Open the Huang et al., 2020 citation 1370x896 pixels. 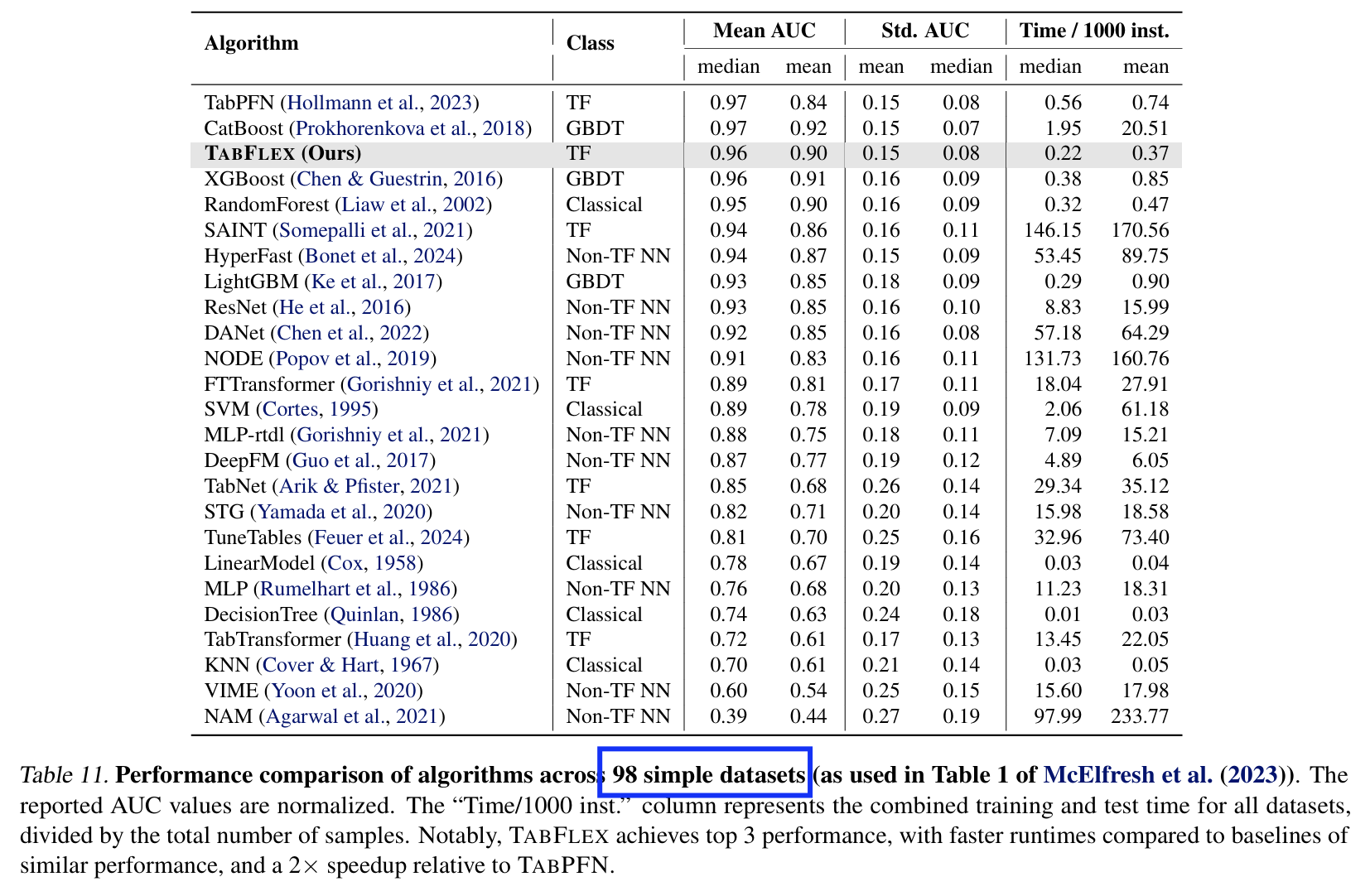(432, 639)
